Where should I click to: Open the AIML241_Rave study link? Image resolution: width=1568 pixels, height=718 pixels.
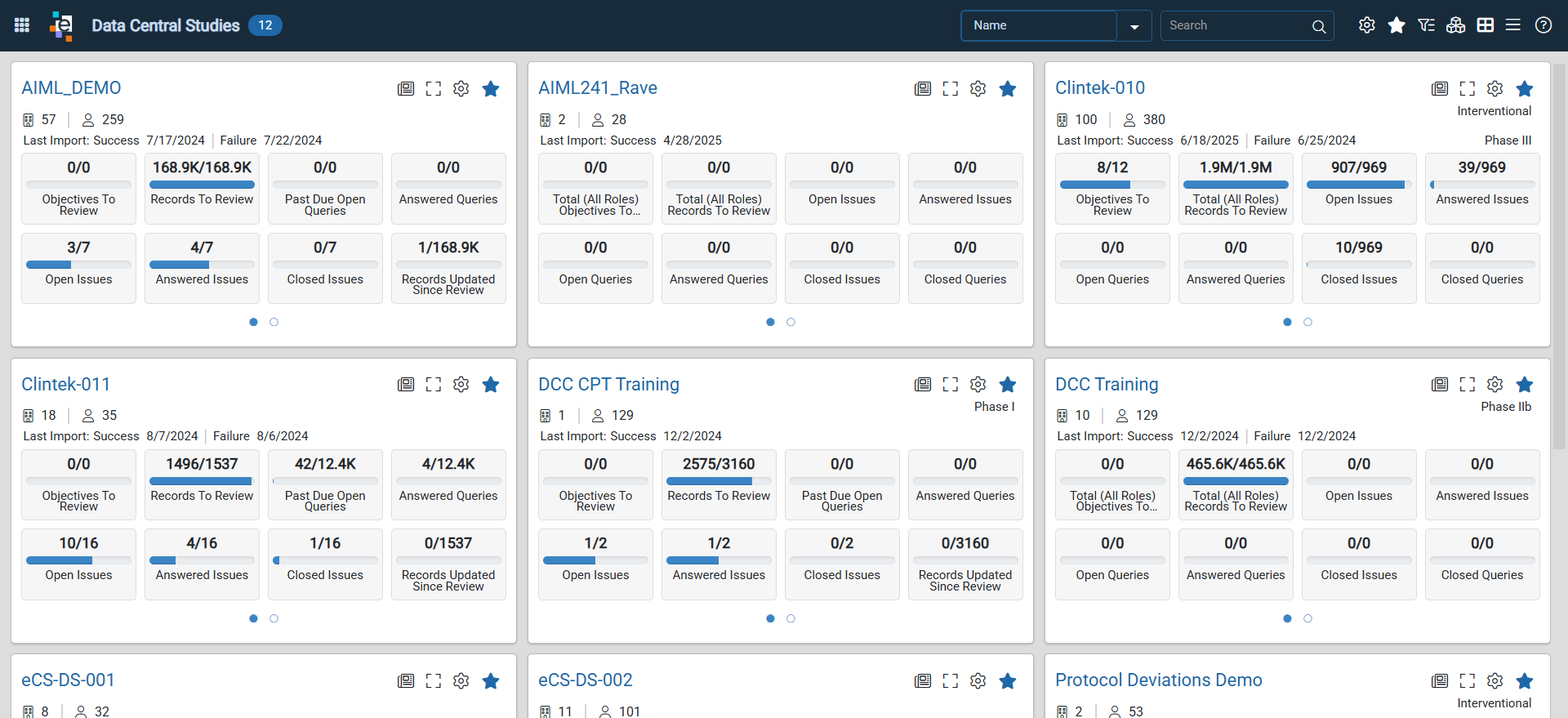(x=598, y=87)
